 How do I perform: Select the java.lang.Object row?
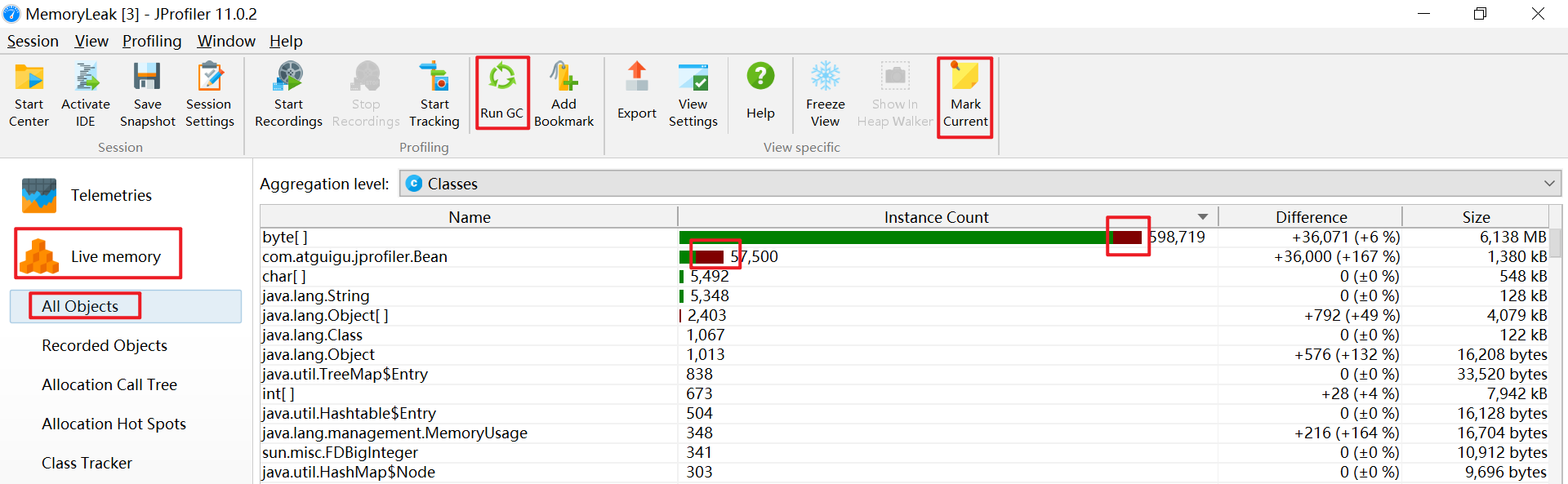[904, 354]
